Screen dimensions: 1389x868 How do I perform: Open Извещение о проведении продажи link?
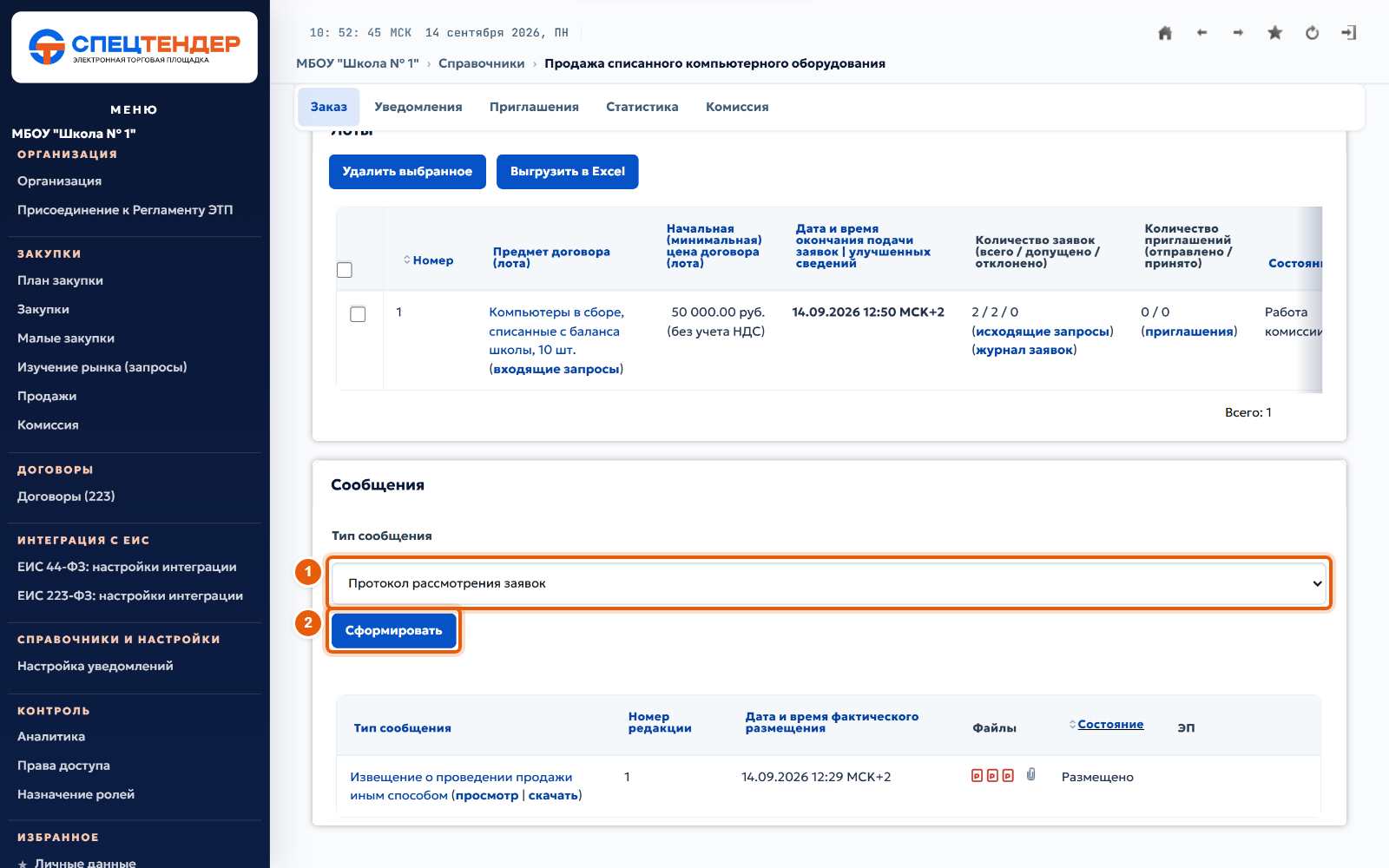(461, 786)
